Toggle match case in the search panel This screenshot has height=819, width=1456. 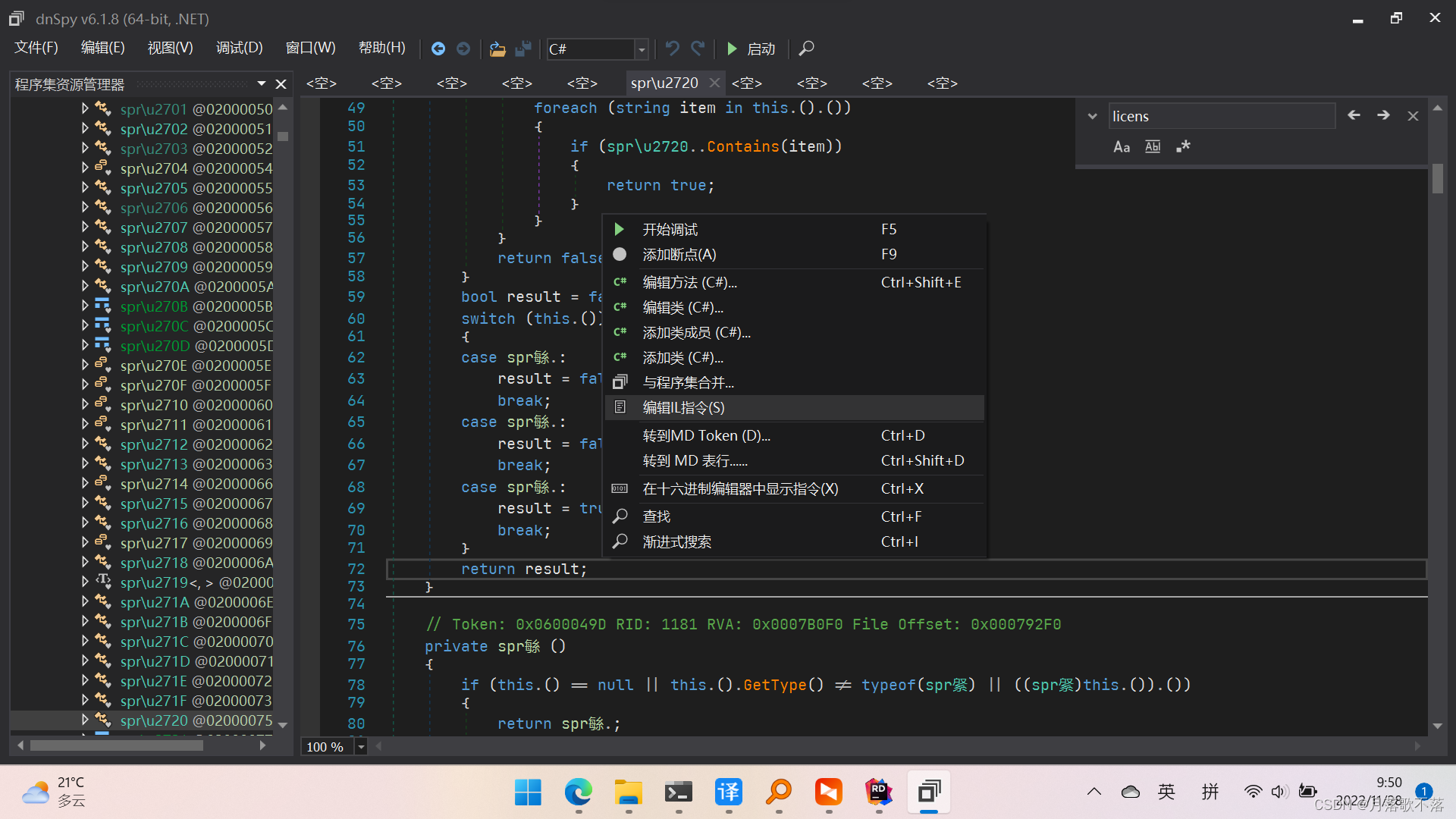tap(1122, 146)
